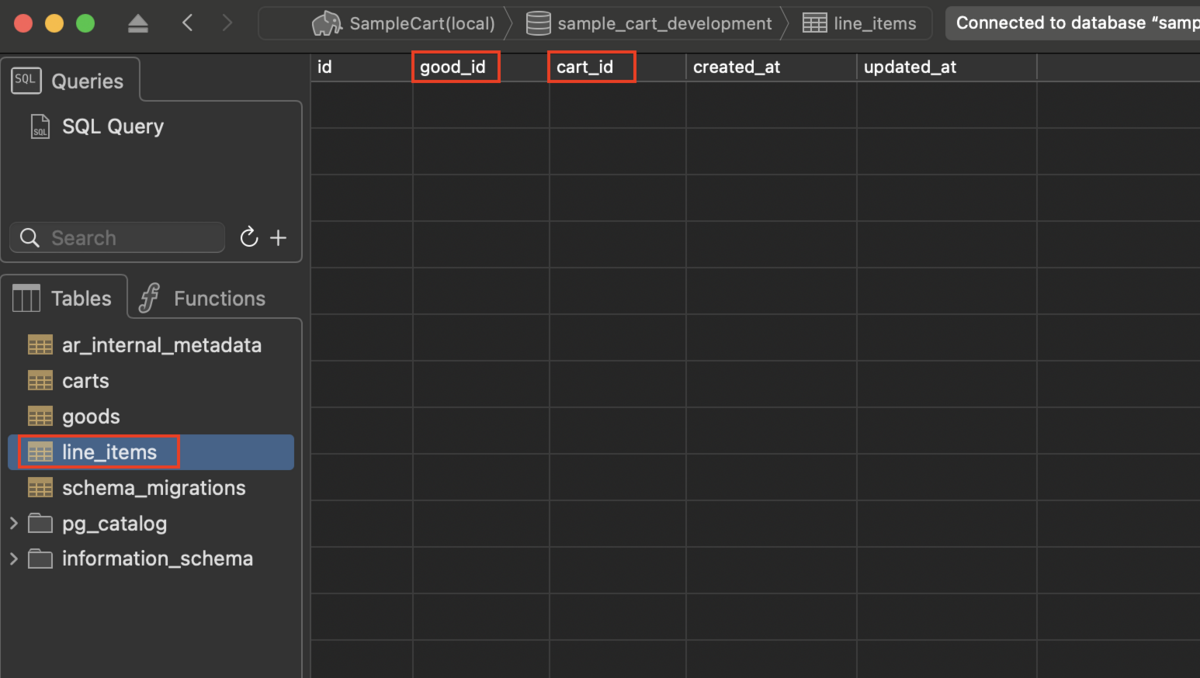Image resolution: width=1200 pixels, height=678 pixels.
Task: Click the created_at column header
Action: [x=771, y=67]
